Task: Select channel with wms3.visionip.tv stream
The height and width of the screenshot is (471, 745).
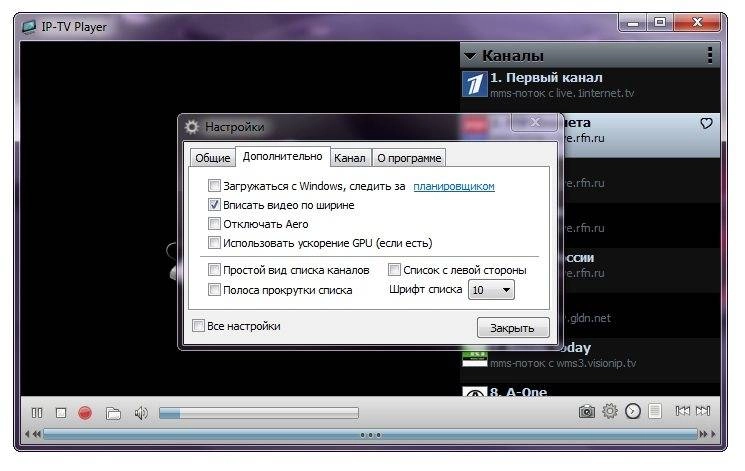Action: point(591,360)
